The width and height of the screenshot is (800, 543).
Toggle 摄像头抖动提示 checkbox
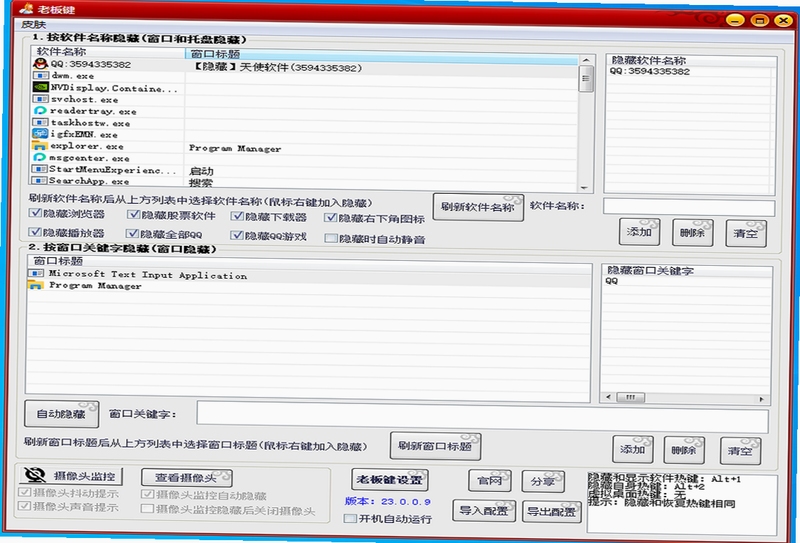click(x=24, y=492)
